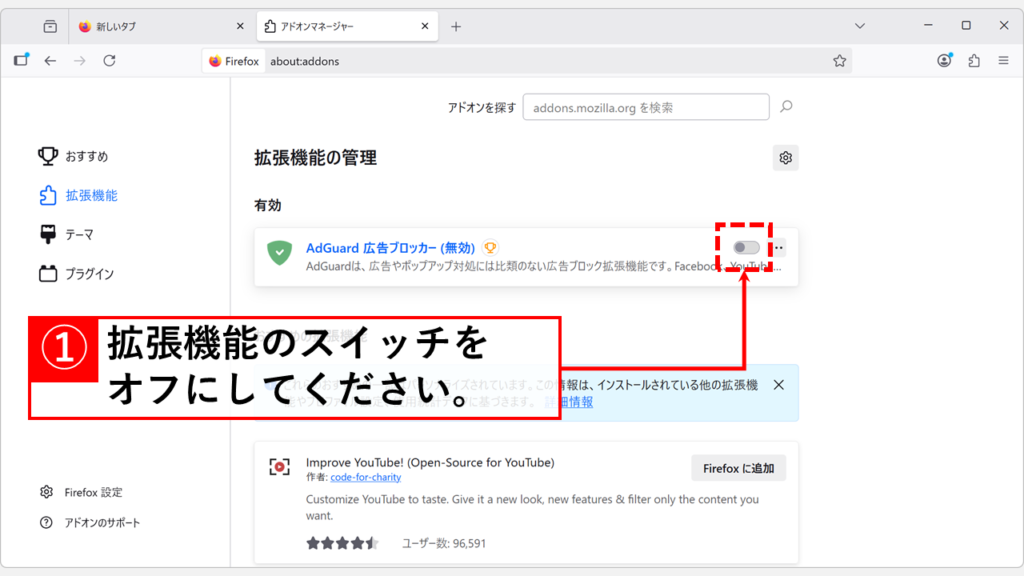Open AdGuard more options menu
The height and width of the screenshot is (576, 1024).
tap(778, 248)
